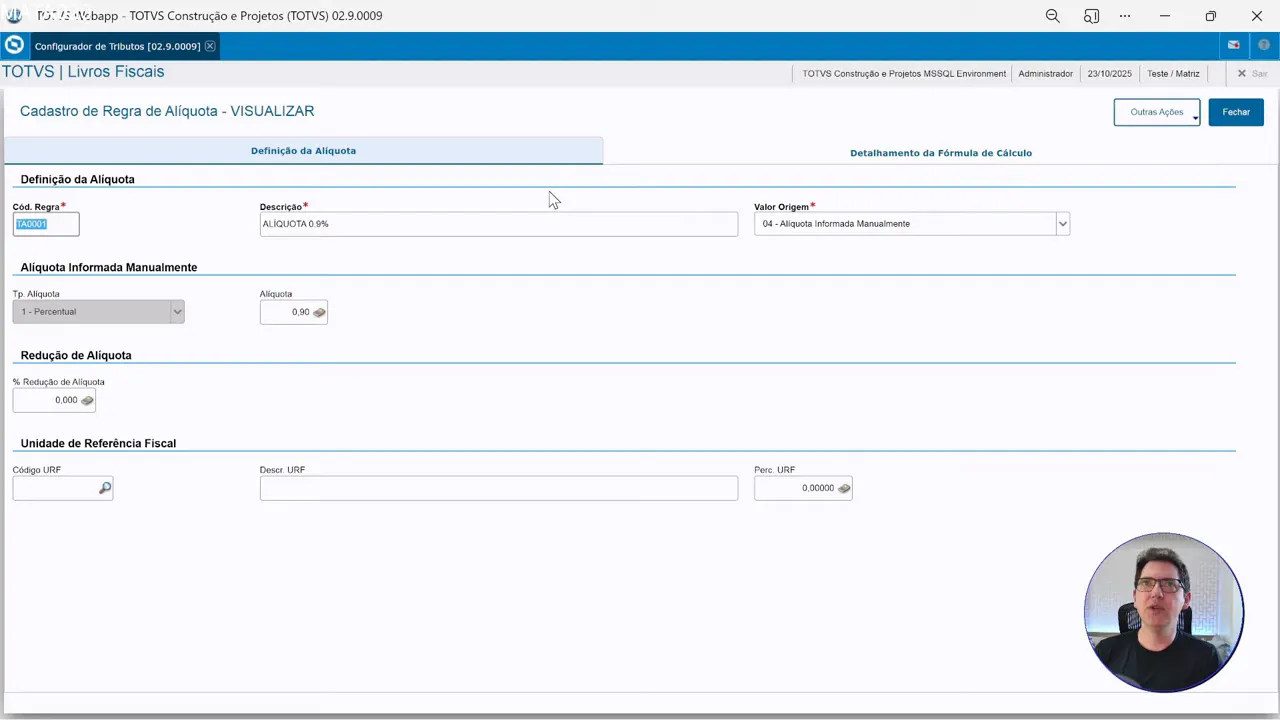Screen dimensions: 1280x720
Task: Click calculator icon in % Redução de Alíquota
Action: point(87,401)
